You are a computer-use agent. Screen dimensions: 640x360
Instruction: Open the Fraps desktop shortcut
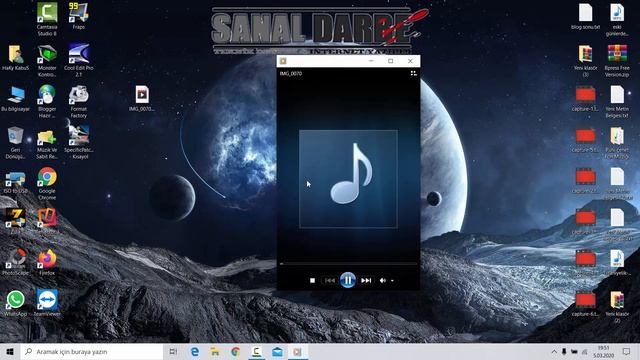78,16
